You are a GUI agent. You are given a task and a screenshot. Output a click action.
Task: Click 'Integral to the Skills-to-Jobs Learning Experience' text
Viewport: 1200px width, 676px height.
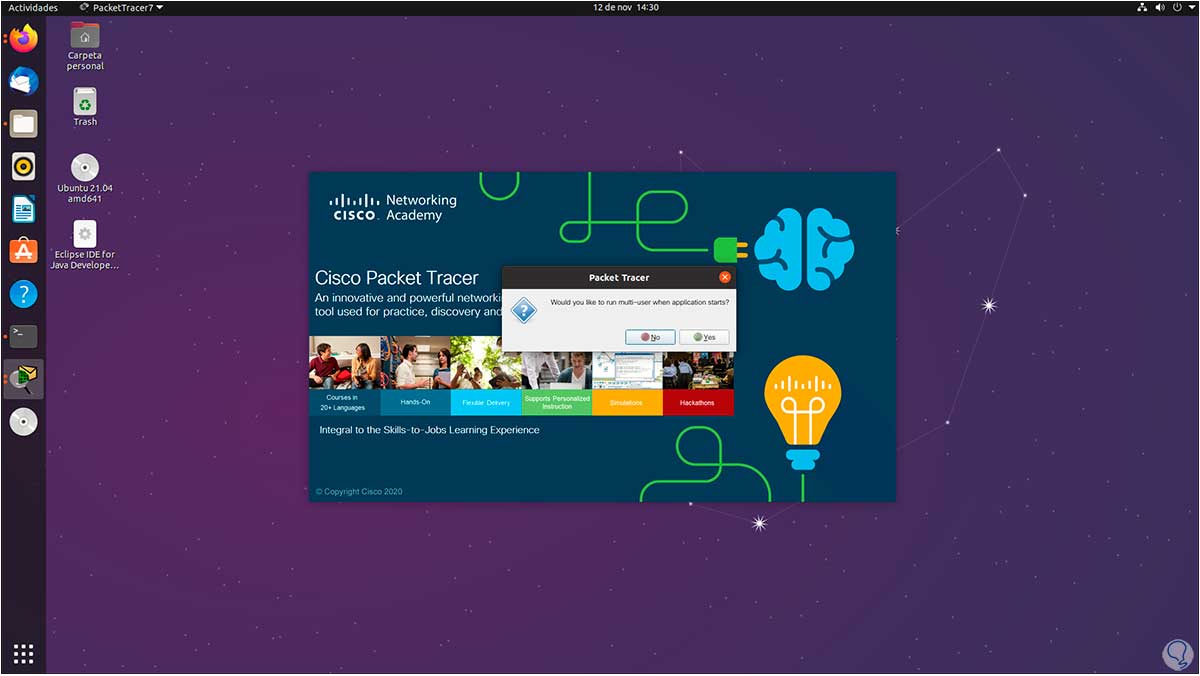[x=429, y=430]
